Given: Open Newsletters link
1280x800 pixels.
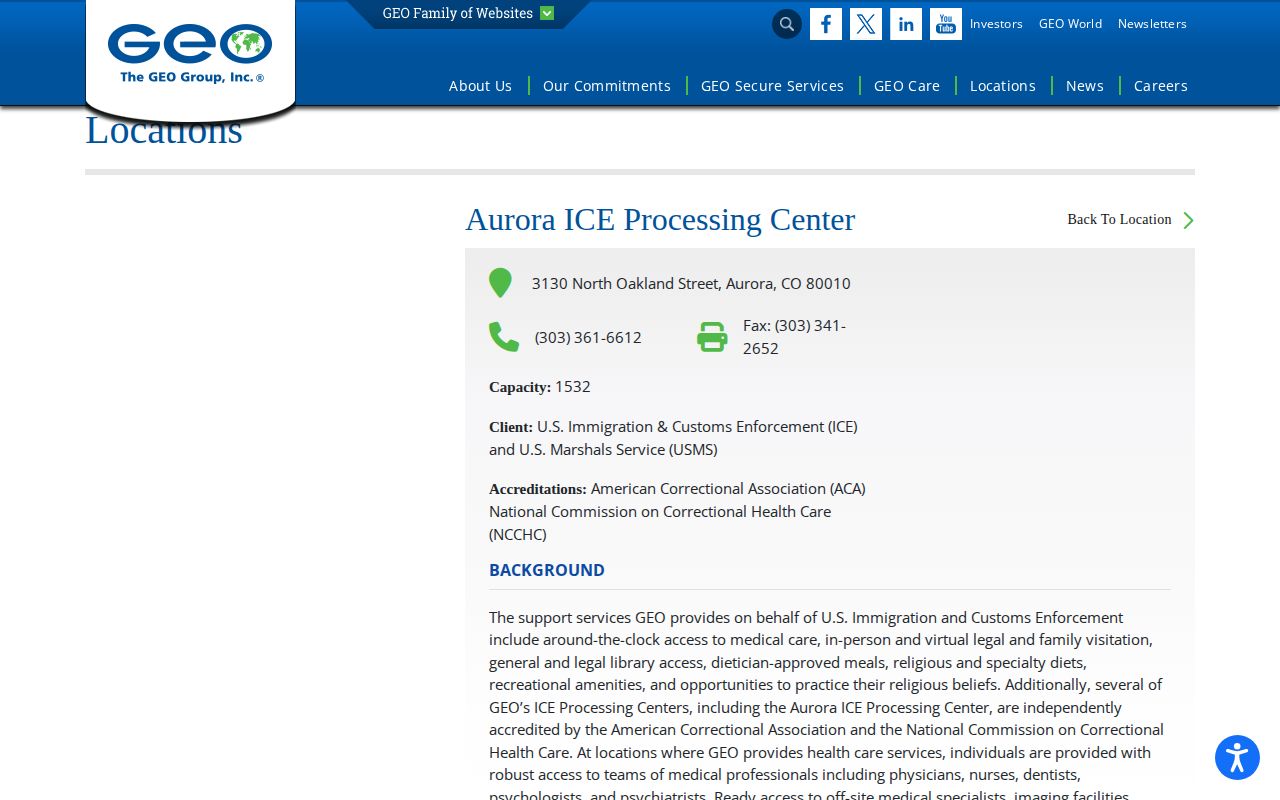Looking at the screenshot, I should (1152, 24).
